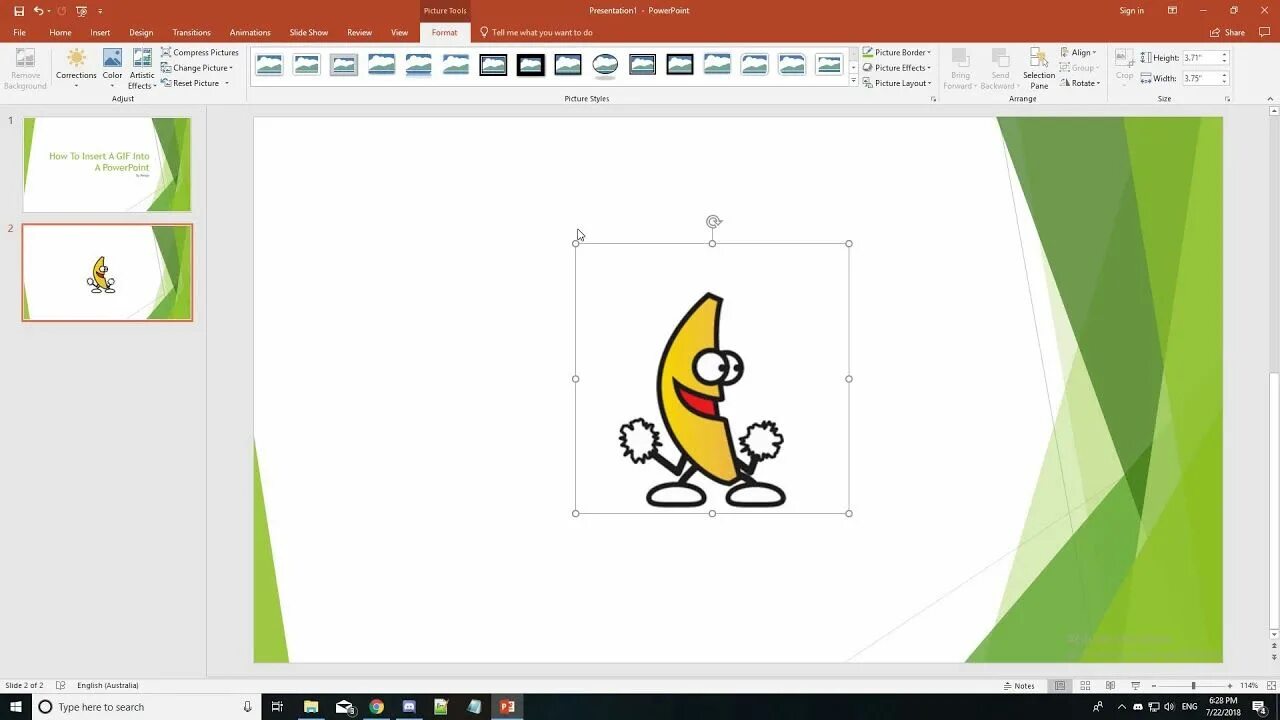The height and width of the screenshot is (720, 1280).
Task: Click the rotation handle above the picture
Action: [x=713, y=222]
